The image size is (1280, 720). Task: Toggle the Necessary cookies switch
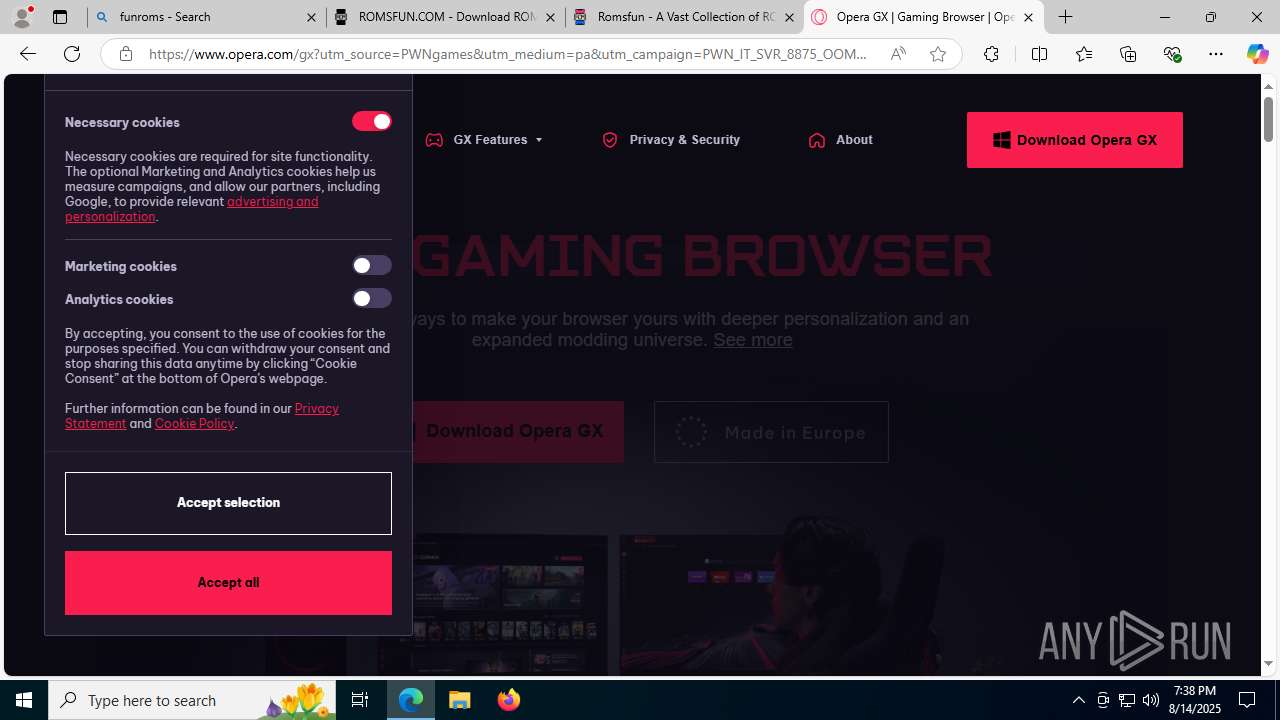click(371, 121)
